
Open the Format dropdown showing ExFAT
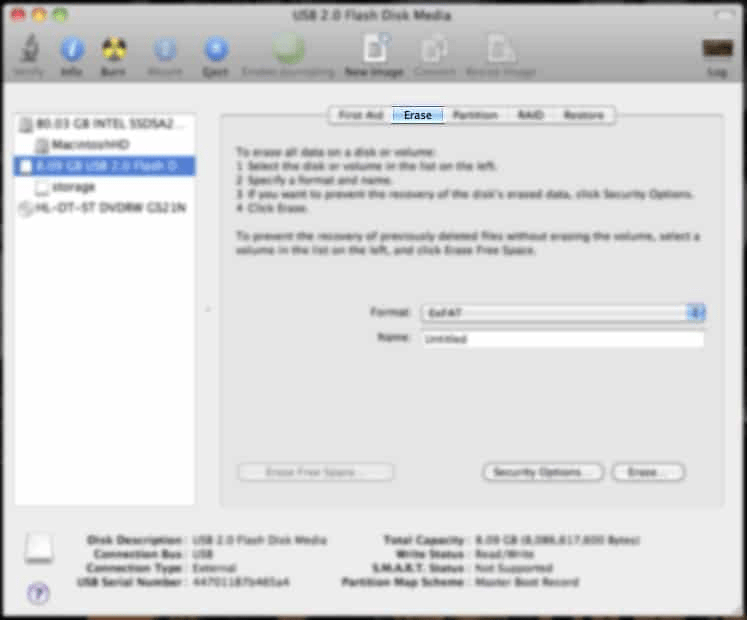tap(563, 313)
